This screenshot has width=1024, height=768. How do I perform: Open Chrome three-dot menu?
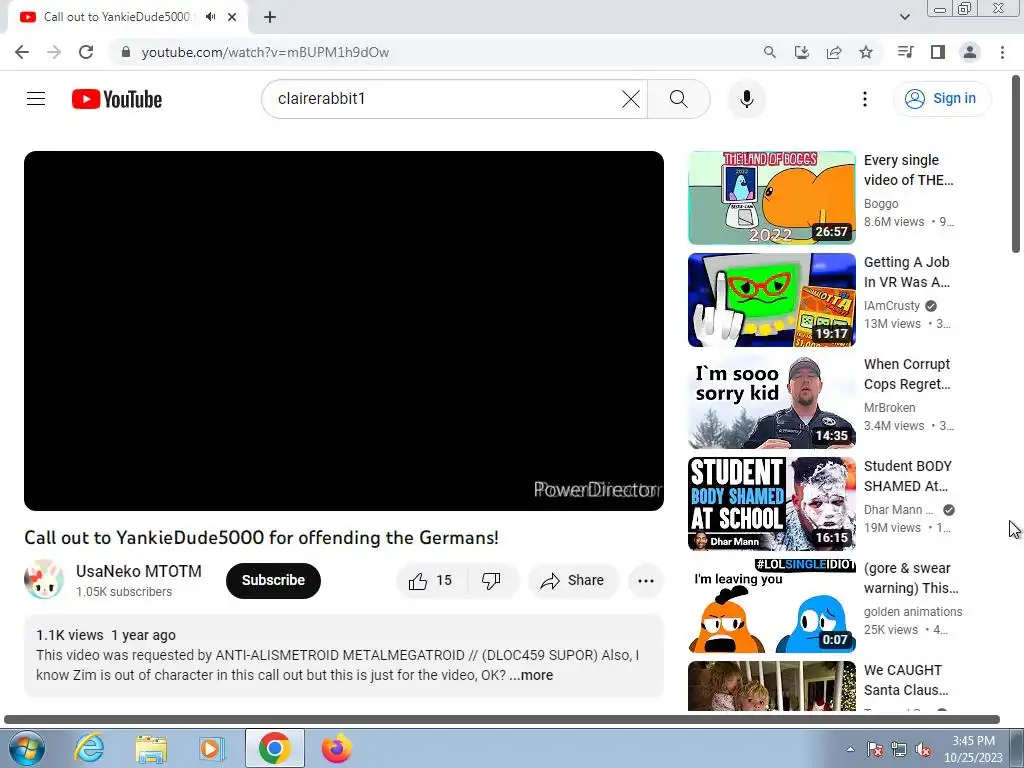pos(1002,52)
